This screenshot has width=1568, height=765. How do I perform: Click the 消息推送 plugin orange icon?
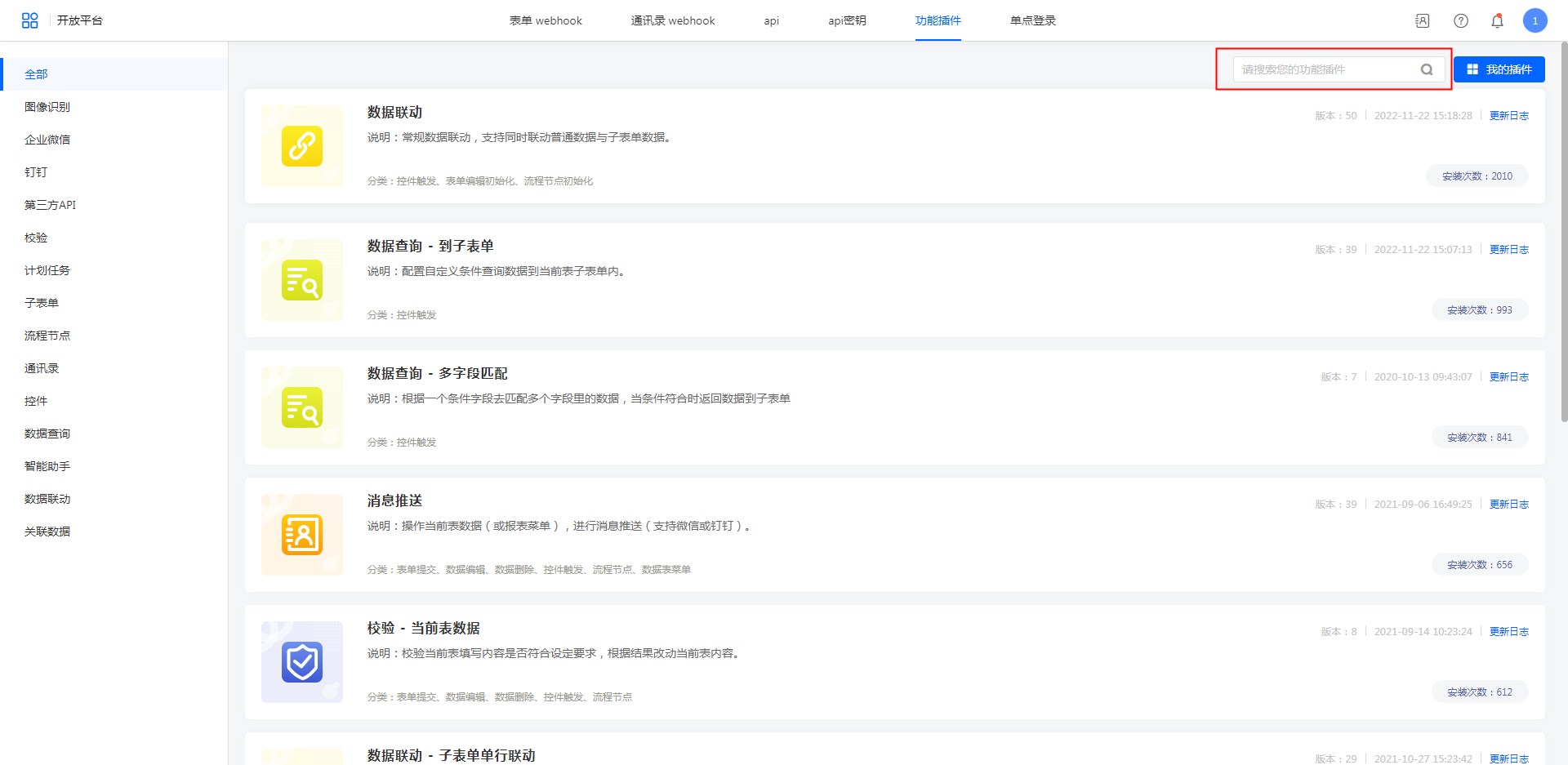(302, 535)
